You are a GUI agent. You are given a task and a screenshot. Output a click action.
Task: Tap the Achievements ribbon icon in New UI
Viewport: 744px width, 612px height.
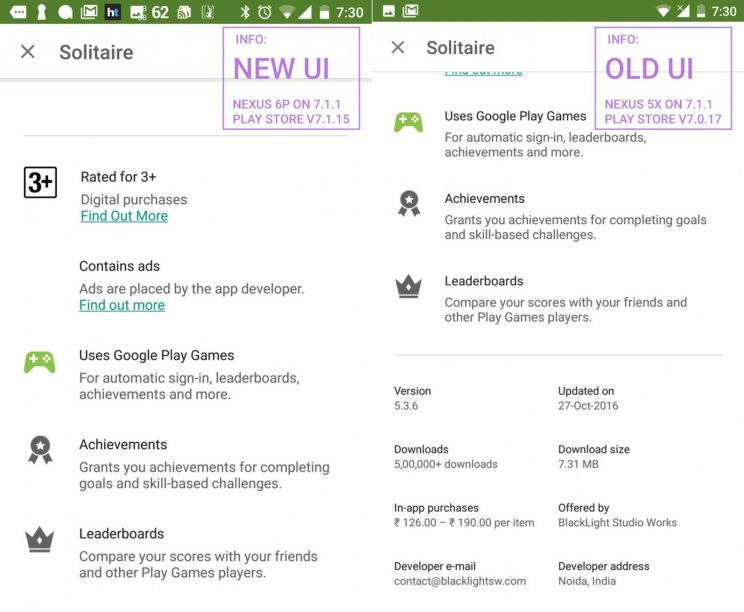40,450
